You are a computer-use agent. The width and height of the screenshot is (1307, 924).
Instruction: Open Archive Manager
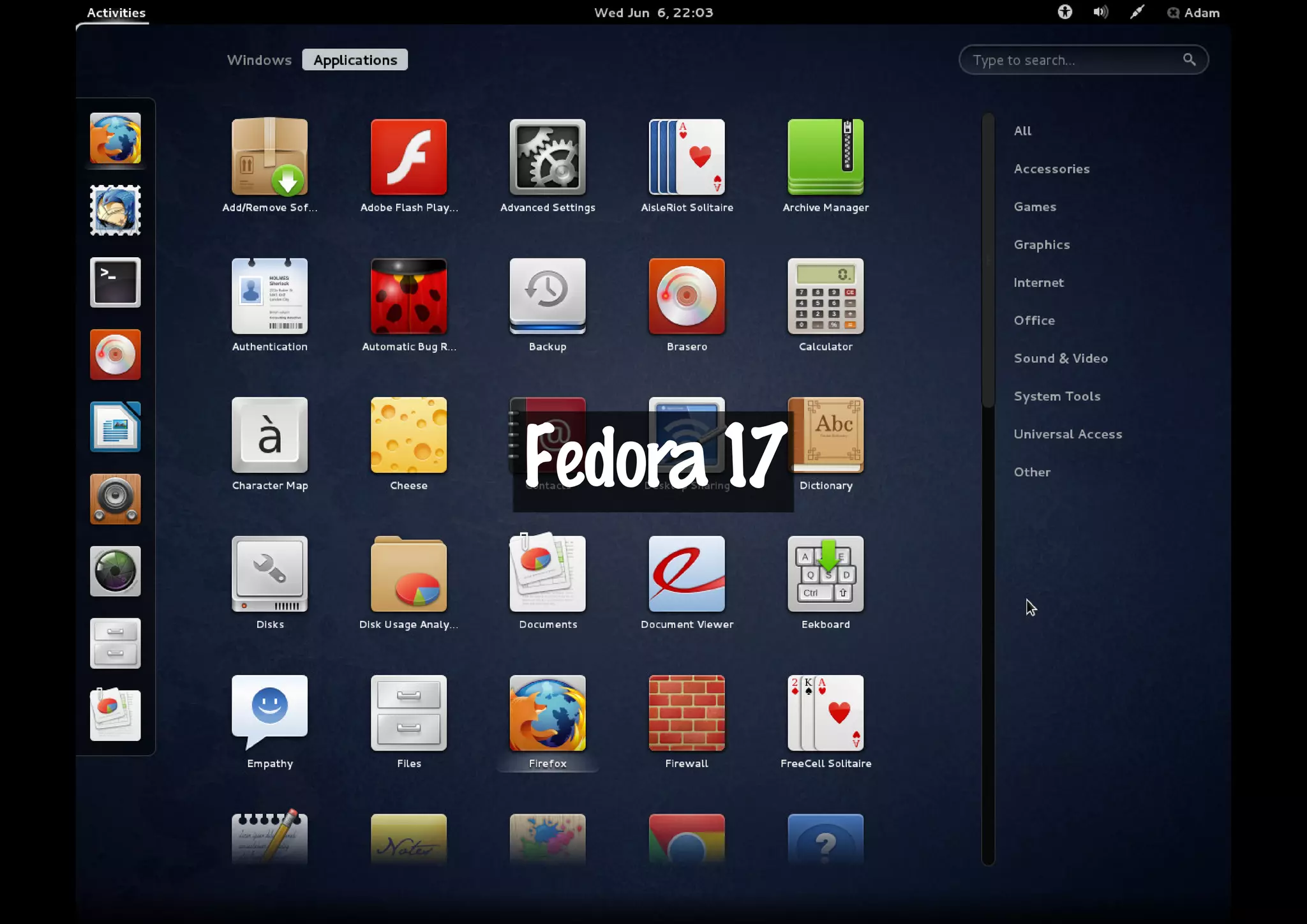tap(826, 166)
